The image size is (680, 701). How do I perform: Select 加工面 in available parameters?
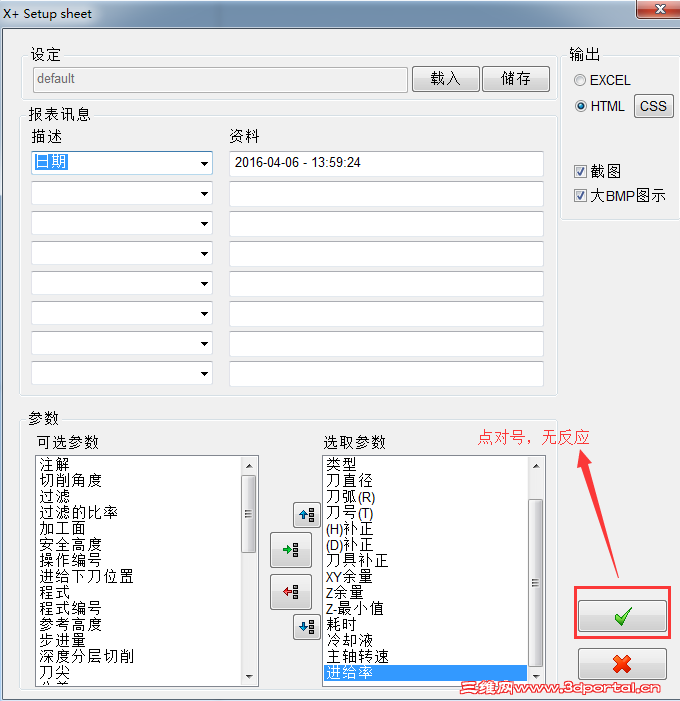(x=62, y=528)
